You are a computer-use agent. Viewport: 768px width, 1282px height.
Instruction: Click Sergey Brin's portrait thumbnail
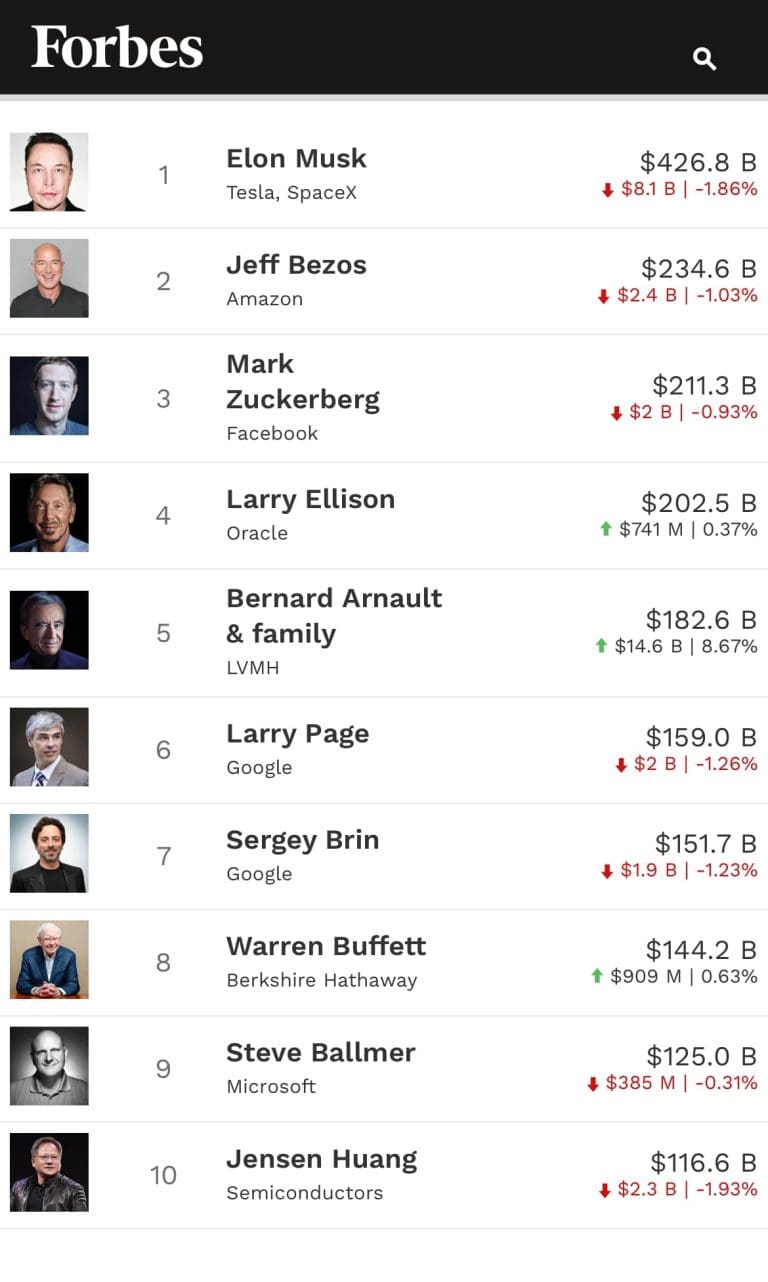click(49, 853)
